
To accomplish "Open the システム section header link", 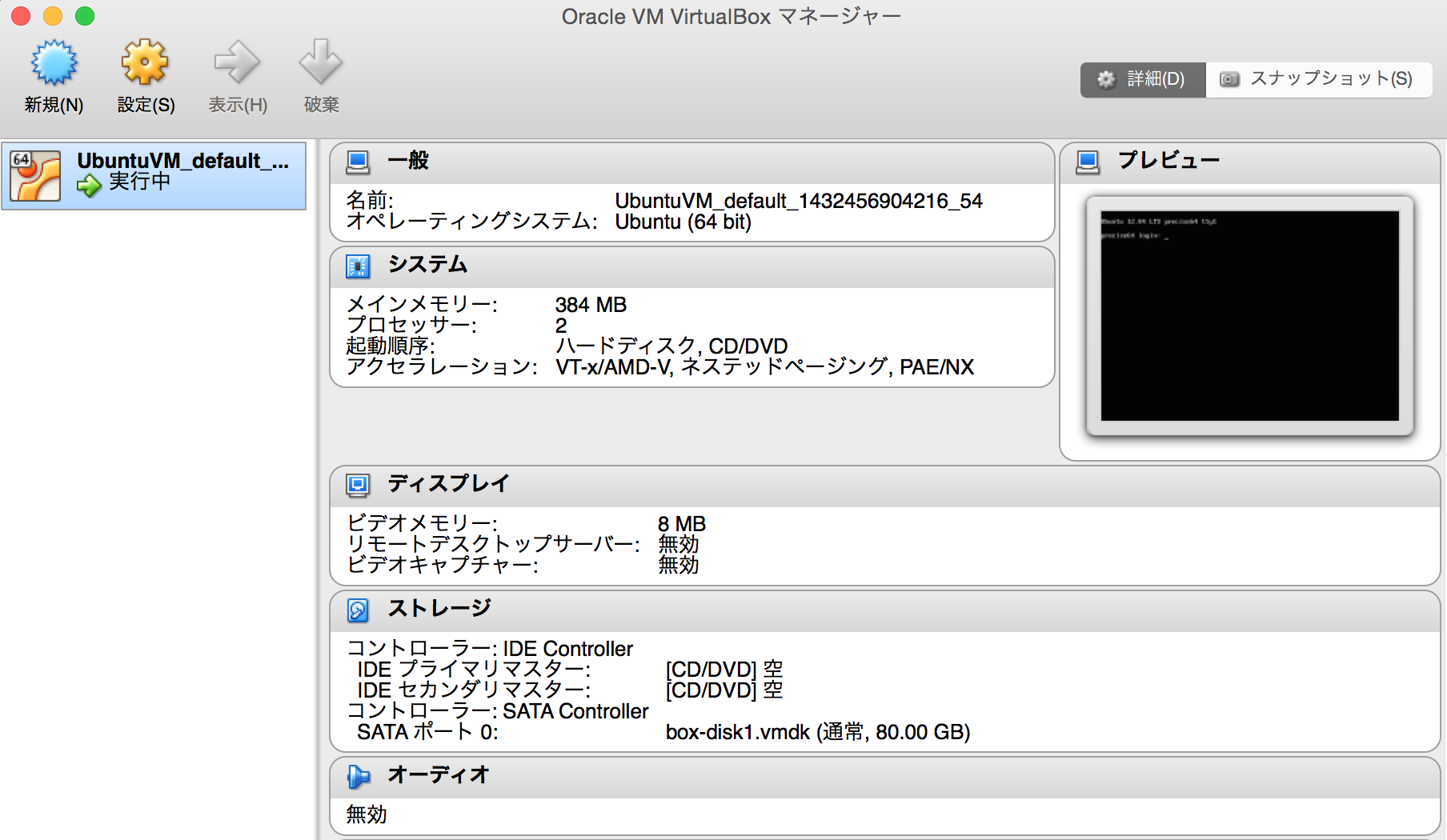I will pos(427,265).
